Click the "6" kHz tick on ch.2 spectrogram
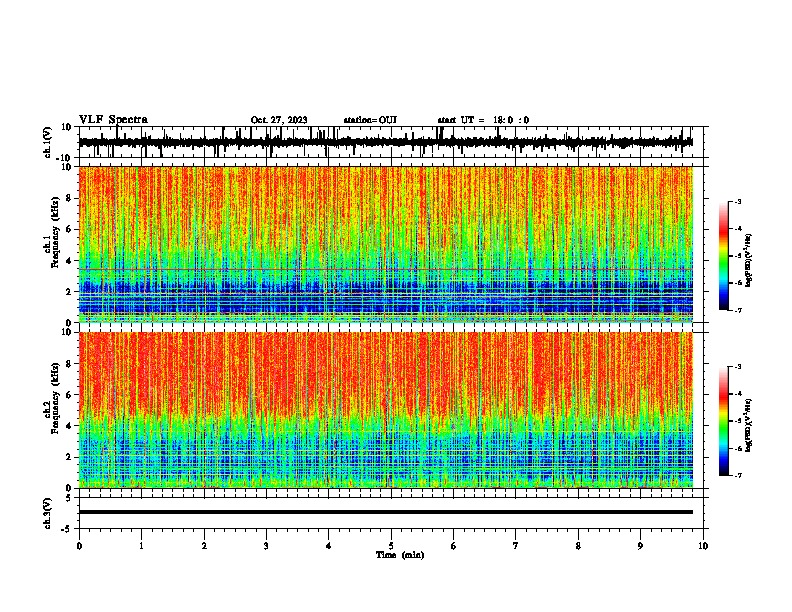This screenshot has height=612, width=792. click(x=69, y=395)
